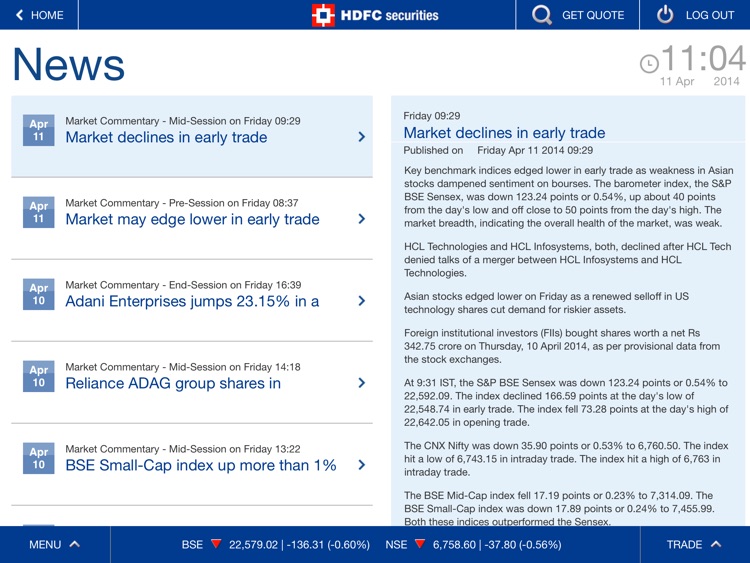The width and height of the screenshot is (750, 563).
Task: Click BSE label in bottom ticker
Action: pos(192,544)
